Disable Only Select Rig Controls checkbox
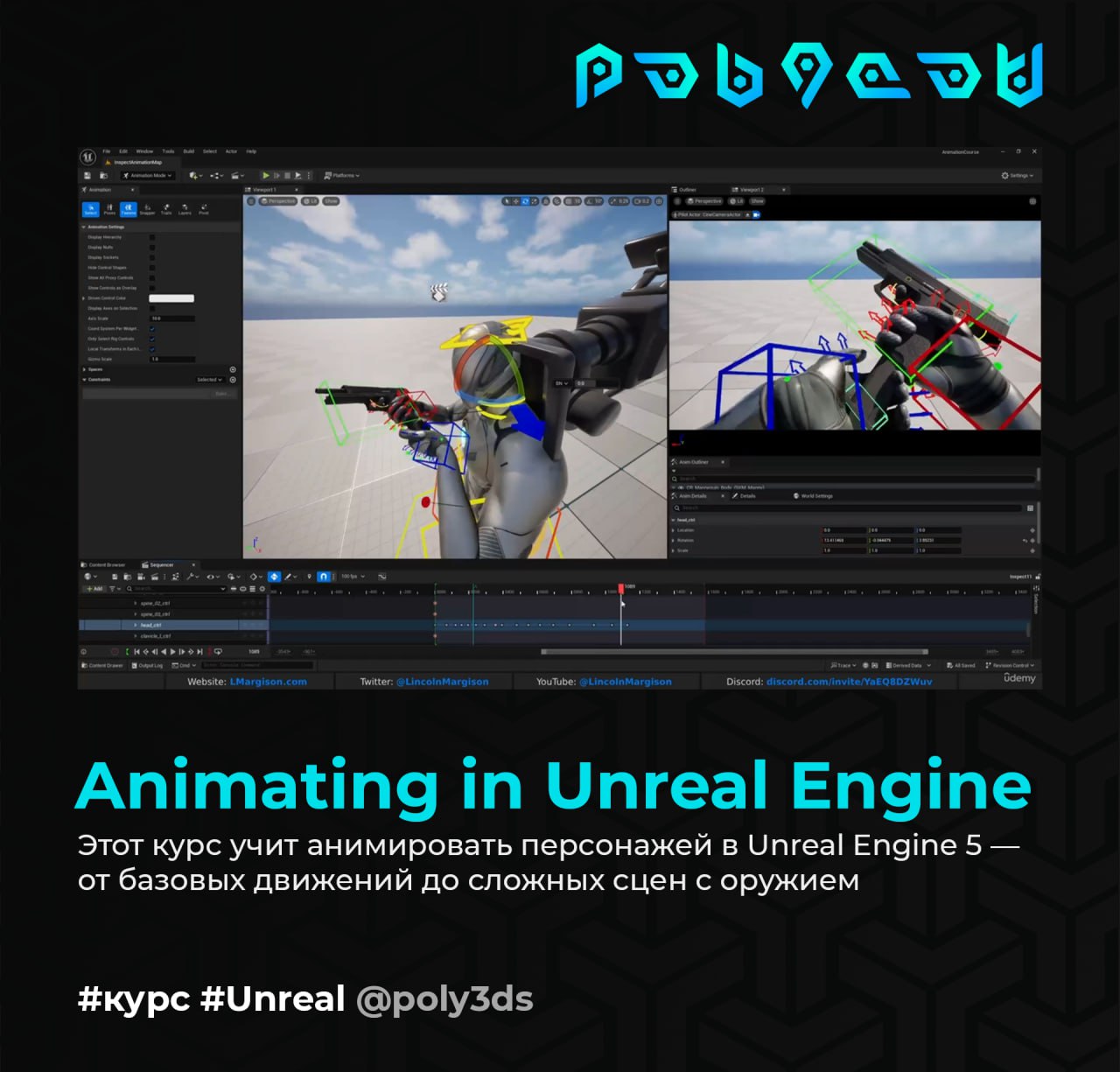The width and height of the screenshot is (1120, 1072). click(x=152, y=339)
